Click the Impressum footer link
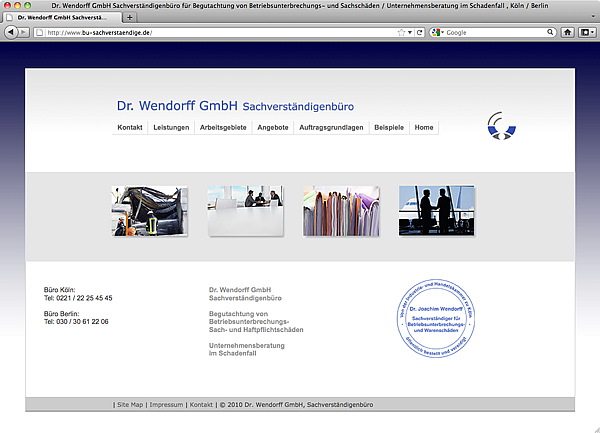The width and height of the screenshot is (600, 433). 166,405
